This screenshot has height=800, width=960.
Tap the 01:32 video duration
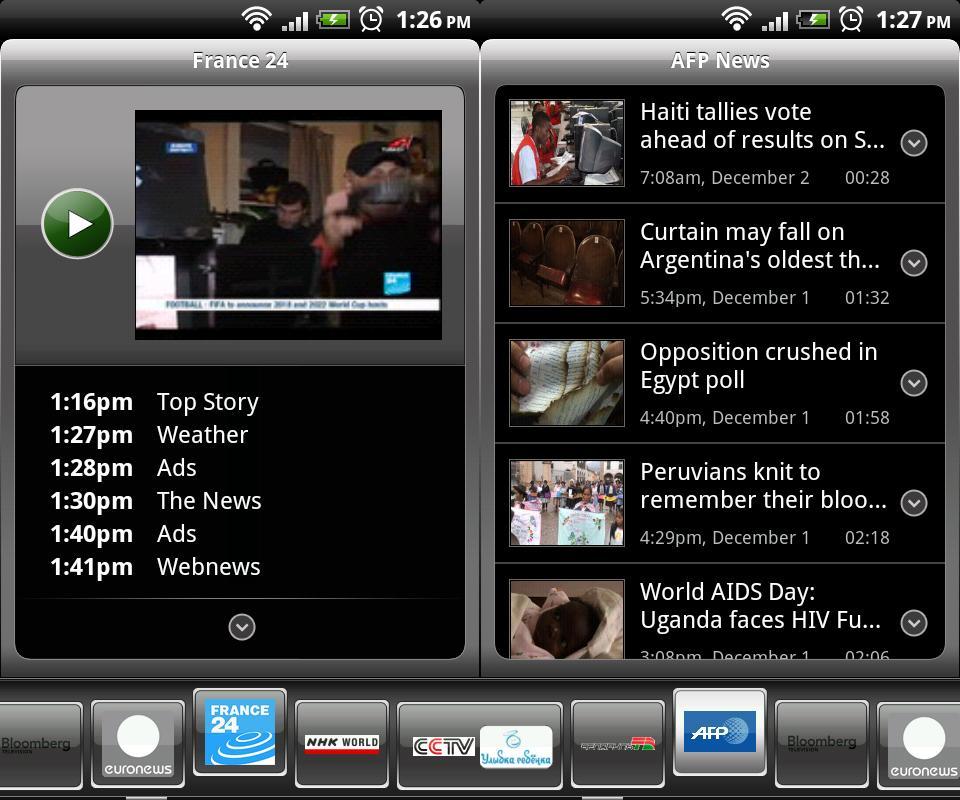867,298
